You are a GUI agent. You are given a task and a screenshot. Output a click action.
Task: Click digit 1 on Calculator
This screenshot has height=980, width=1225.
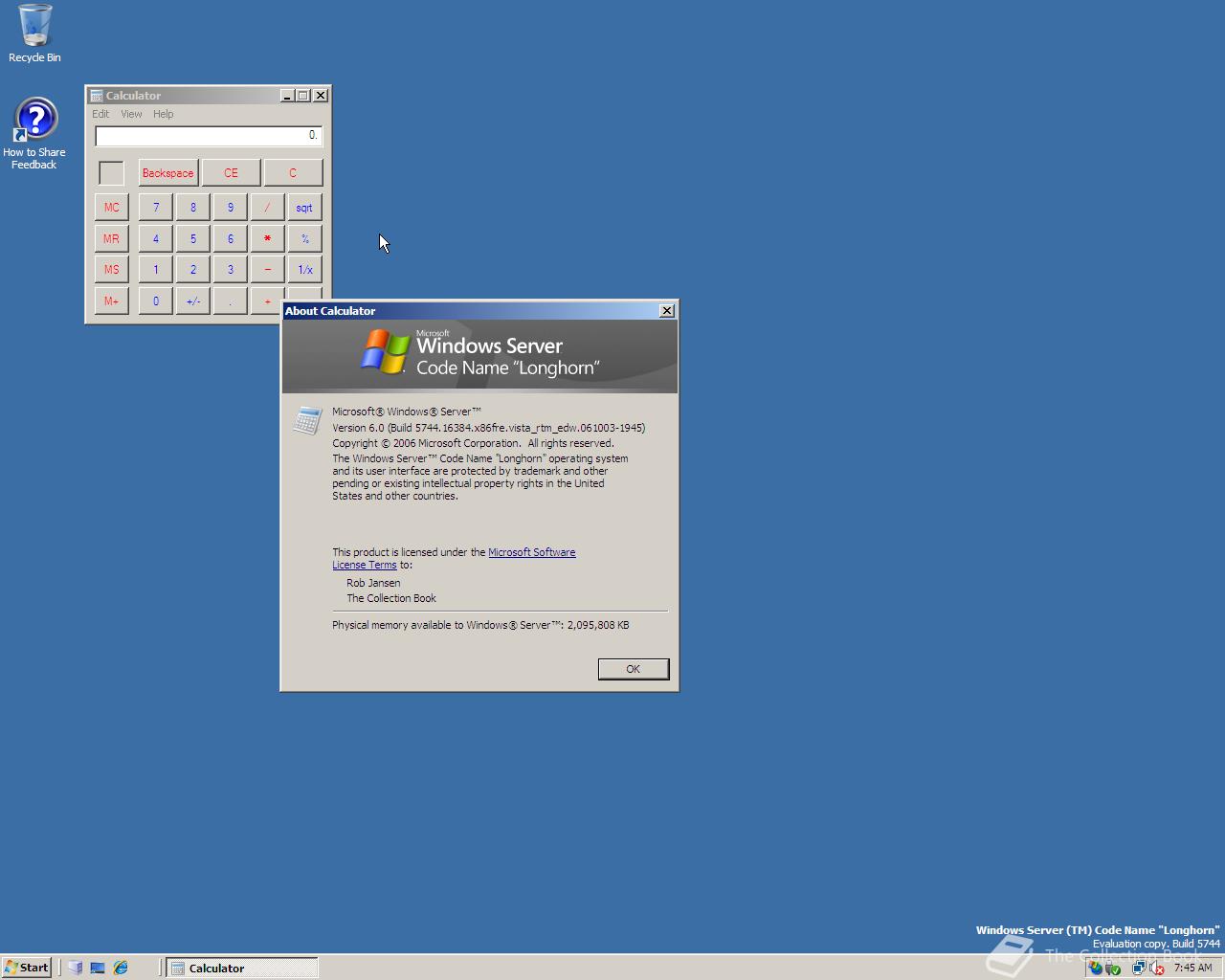click(156, 270)
